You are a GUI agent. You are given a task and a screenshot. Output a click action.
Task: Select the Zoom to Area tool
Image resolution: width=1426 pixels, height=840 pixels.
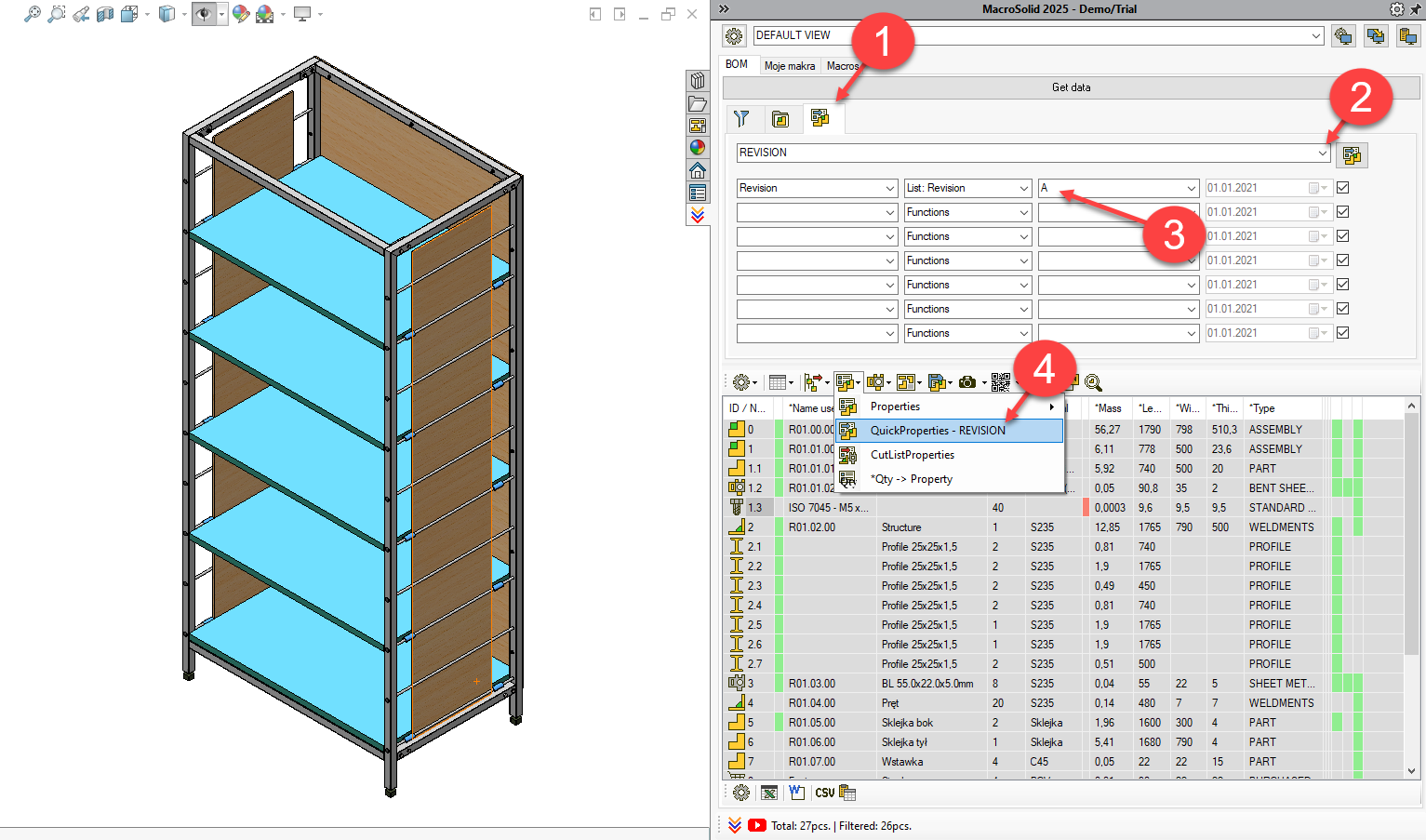57,14
